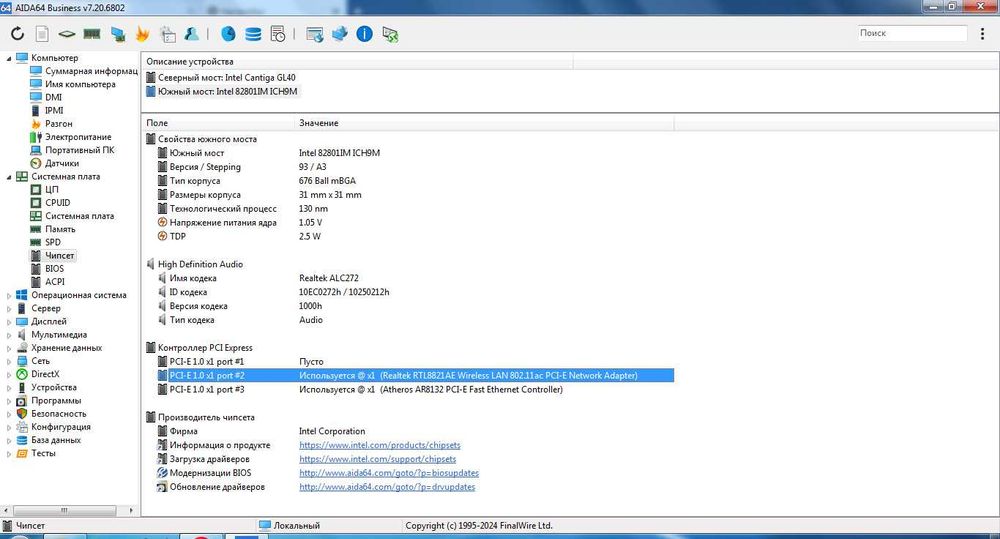The height and width of the screenshot is (539, 1000).
Task: Select CPUID tree item
Action: (50, 202)
